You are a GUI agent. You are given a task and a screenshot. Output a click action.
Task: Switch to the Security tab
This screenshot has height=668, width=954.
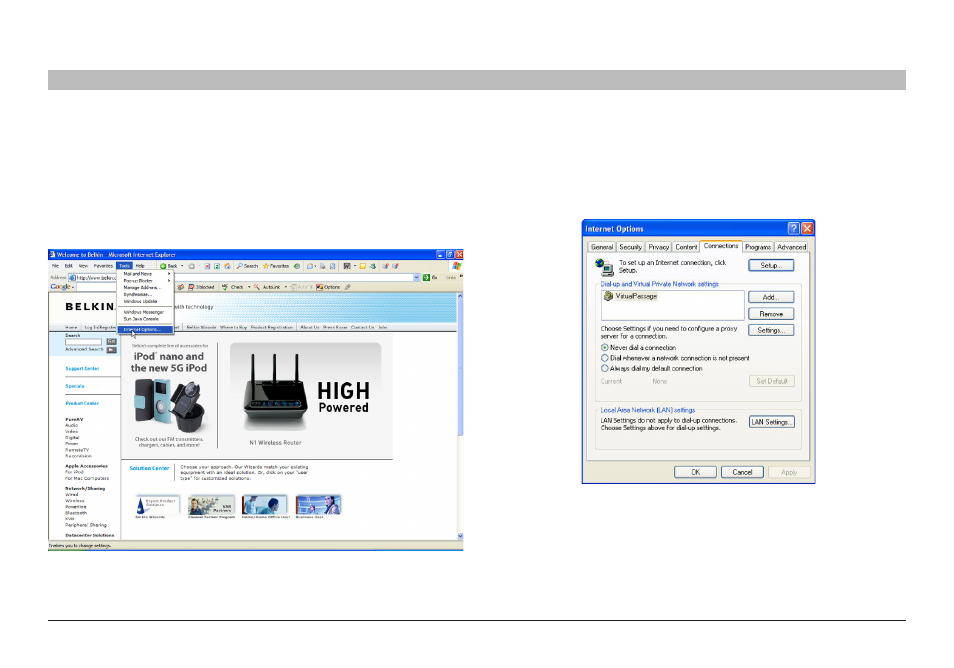[x=630, y=247]
